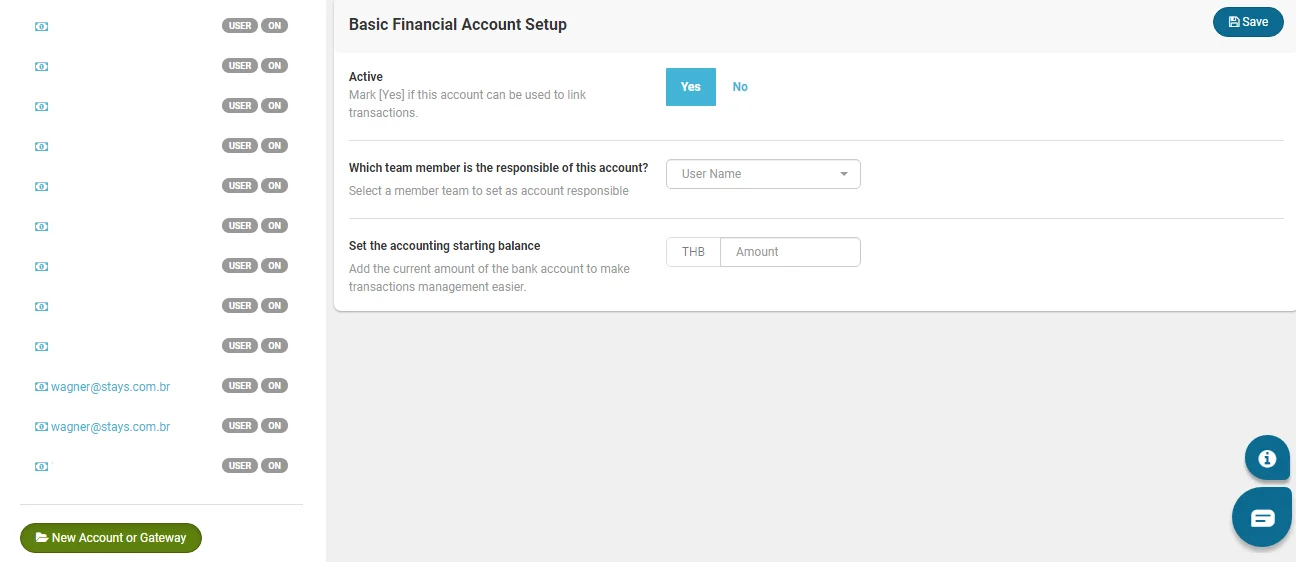Click folder icon in New Account button
Image resolution: width=1296 pixels, height=562 pixels.
click(42, 538)
